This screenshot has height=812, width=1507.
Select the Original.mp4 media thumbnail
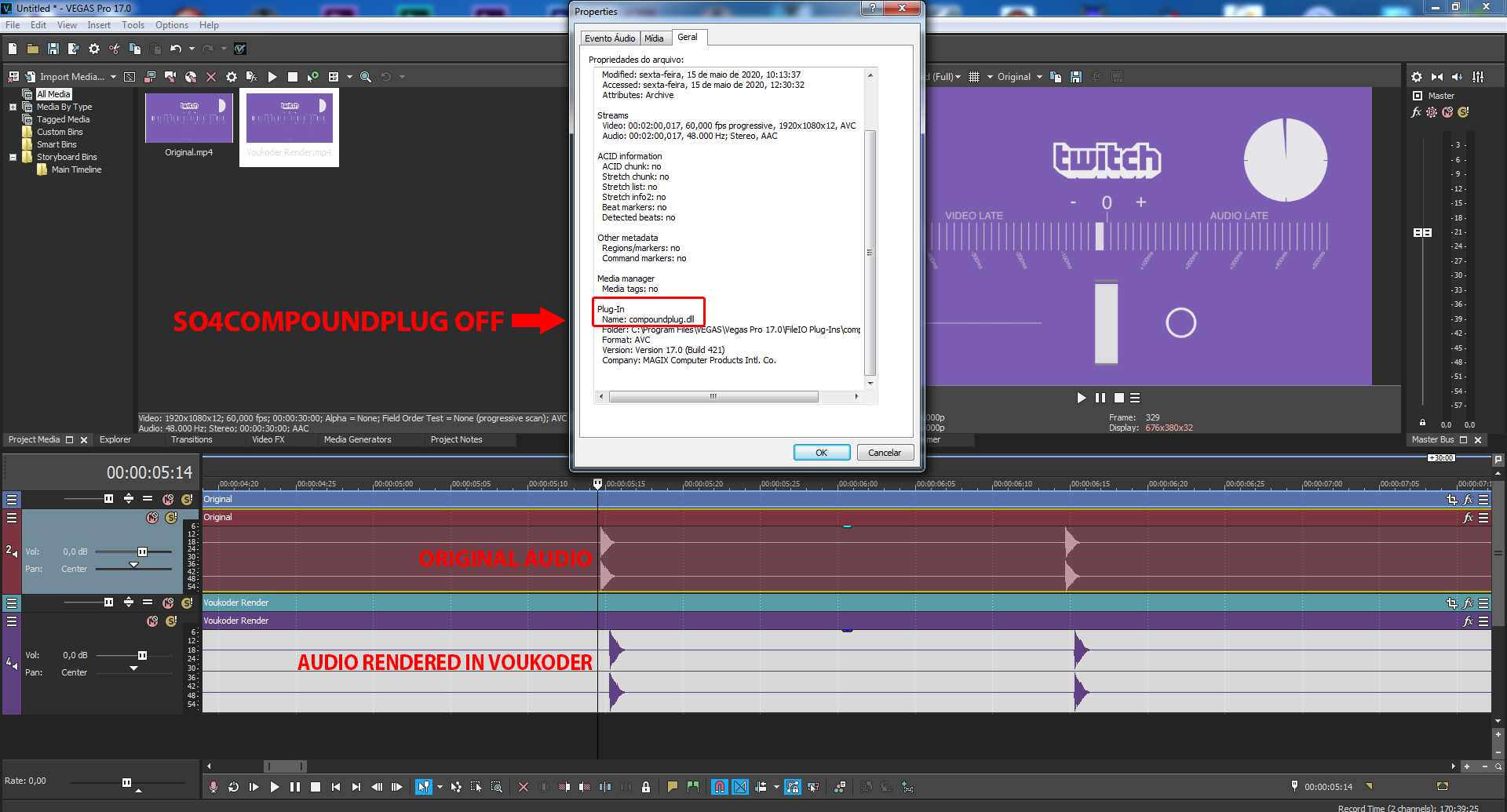188,118
